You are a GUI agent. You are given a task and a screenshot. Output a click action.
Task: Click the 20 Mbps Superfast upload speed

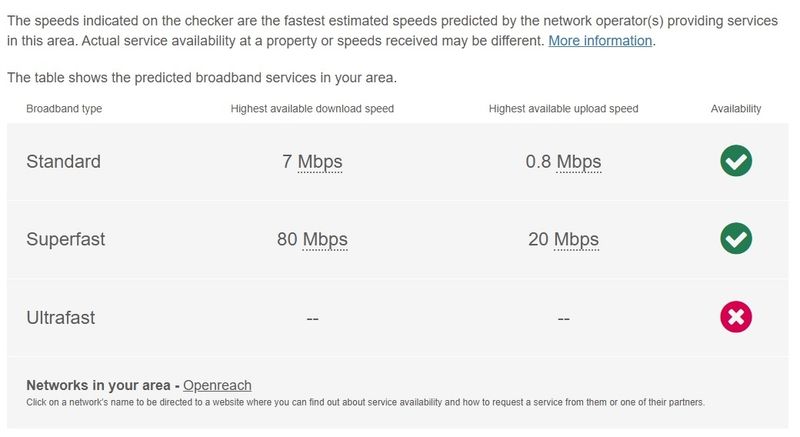click(563, 239)
